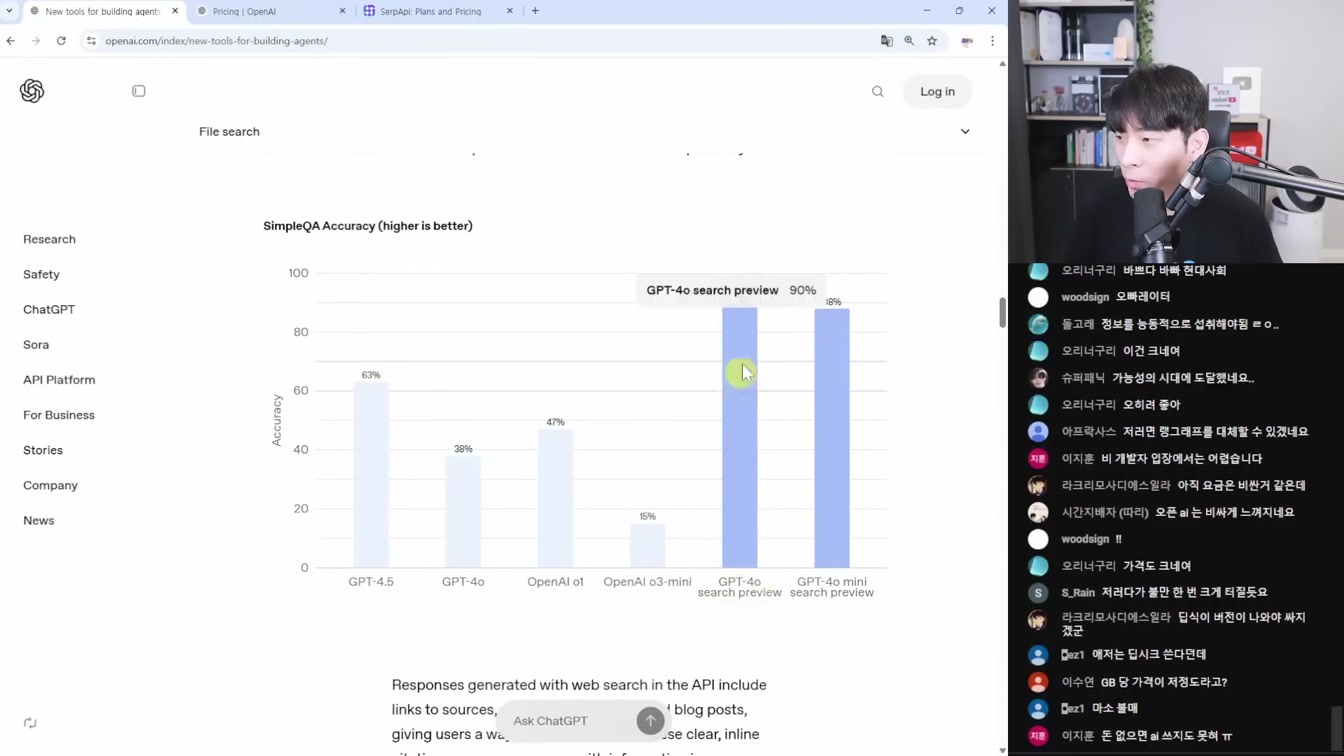1344x756 pixels.
Task: Send the Ask ChatGPT message arrow
Action: pyautogui.click(x=650, y=720)
